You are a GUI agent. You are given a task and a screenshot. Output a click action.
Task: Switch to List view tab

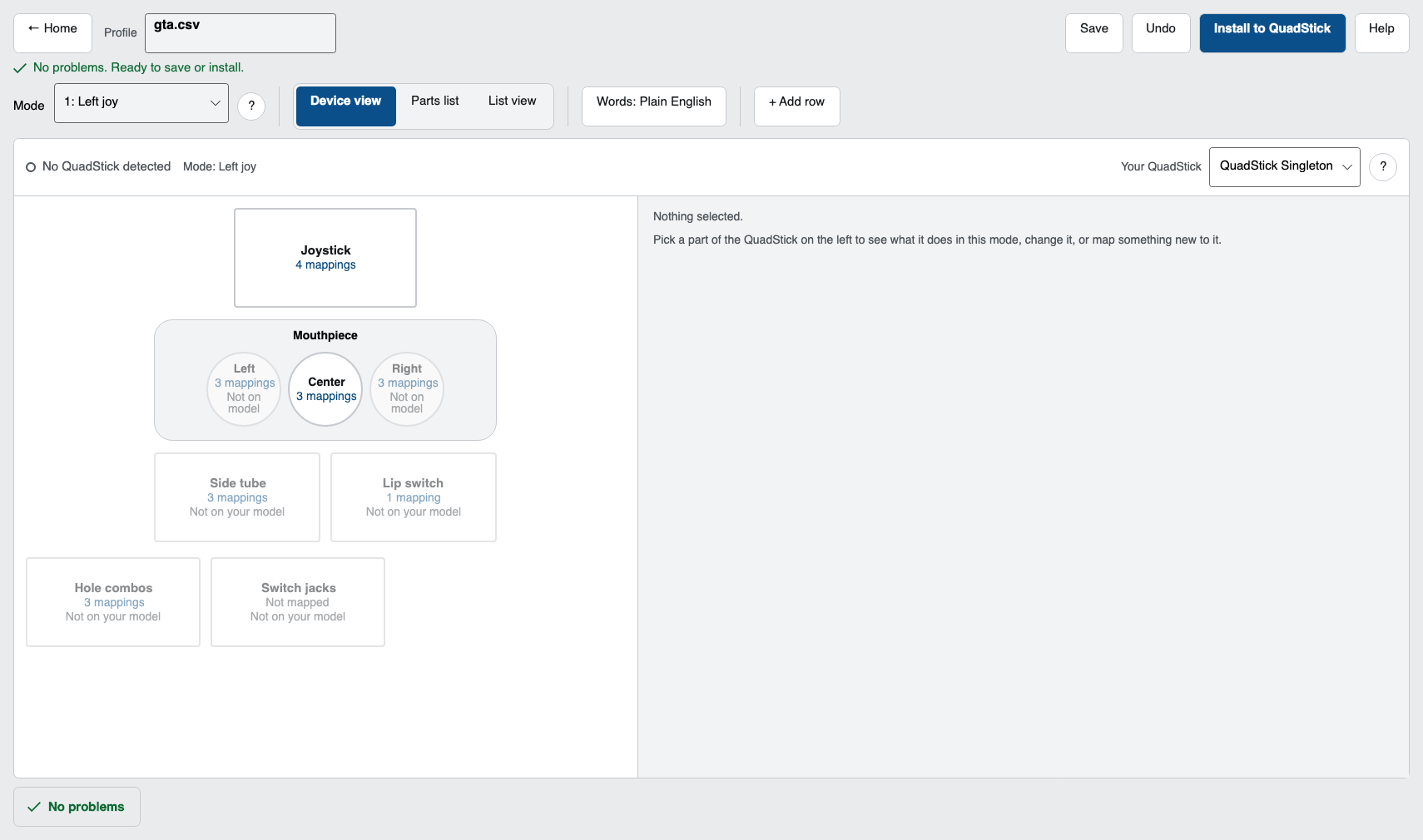[x=513, y=106]
